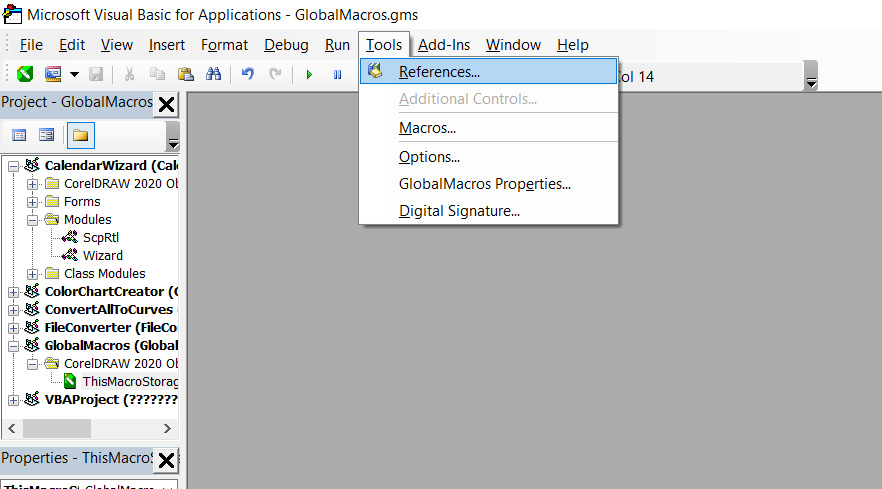Click the View Code icon in Project panel
882x489 pixels.
point(19,135)
